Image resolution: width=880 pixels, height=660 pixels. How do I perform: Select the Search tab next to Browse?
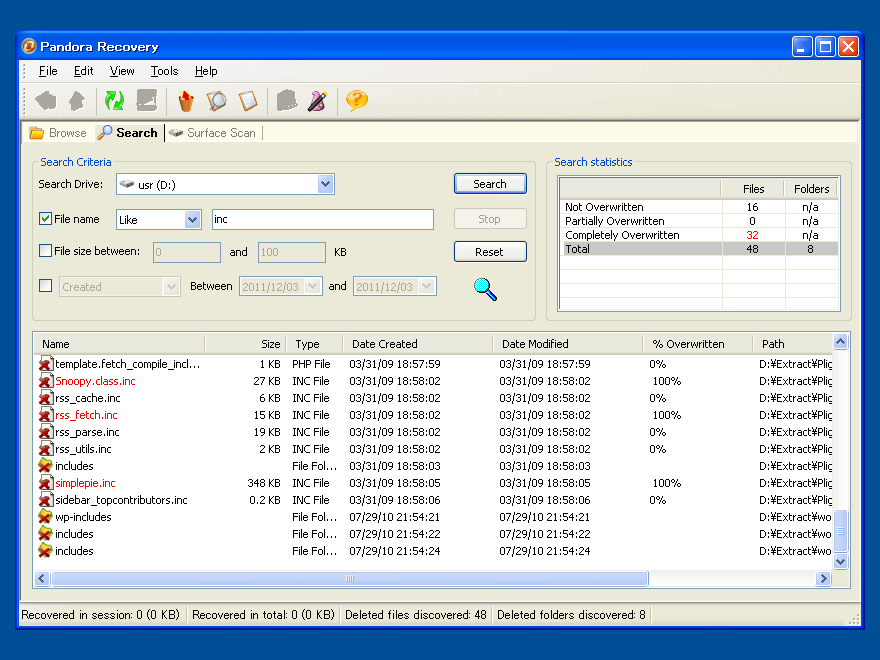tap(127, 133)
